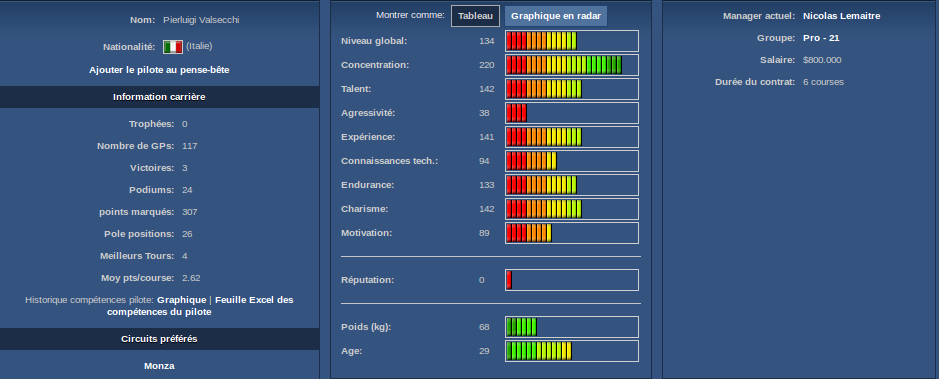Click the Salaire value $800.000

coord(822,60)
